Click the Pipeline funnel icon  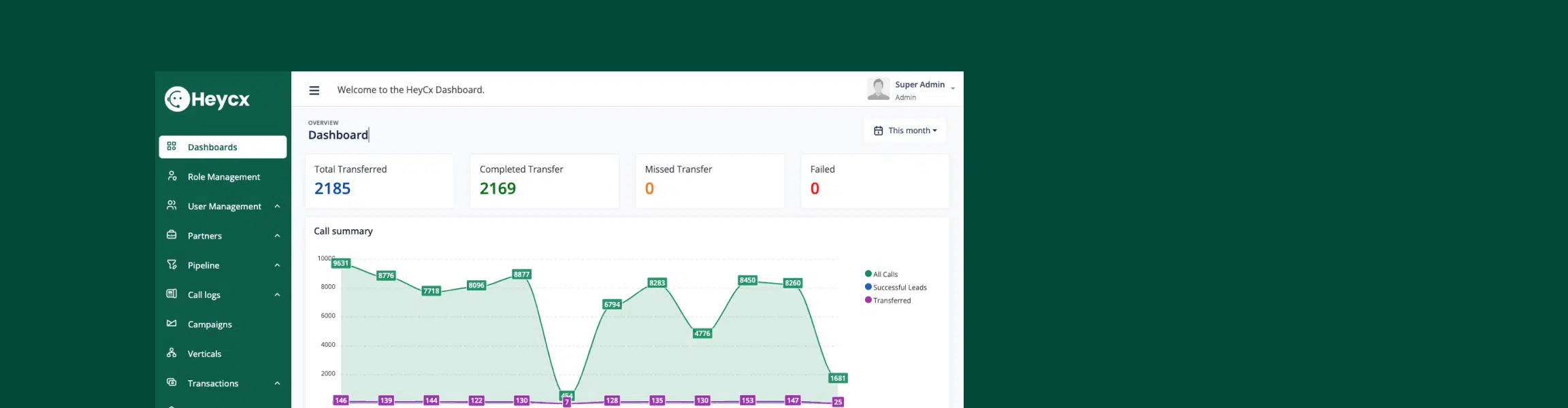(172, 265)
